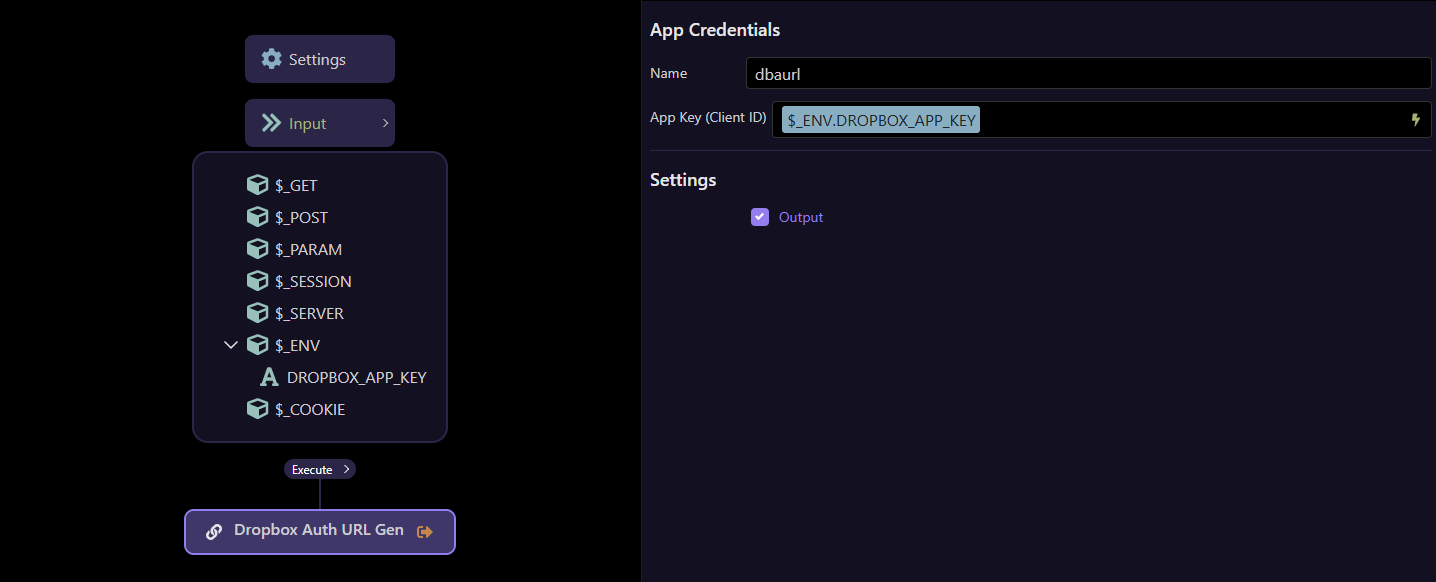1436x582 pixels.
Task: Expand the Input arrow chevron
Action: [x=385, y=123]
